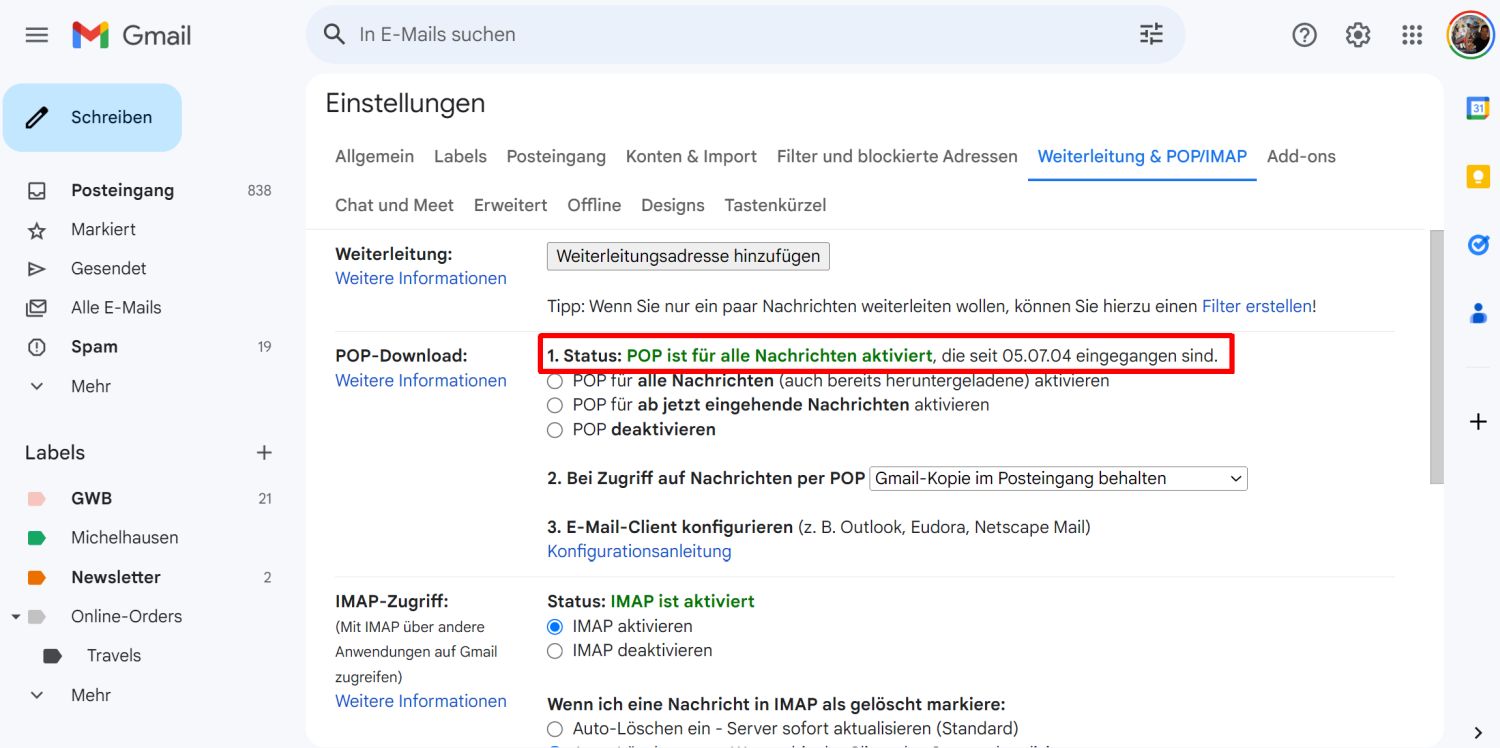
Task: Open Google Keep in side panel
Action: click(x=1478, y=177)
